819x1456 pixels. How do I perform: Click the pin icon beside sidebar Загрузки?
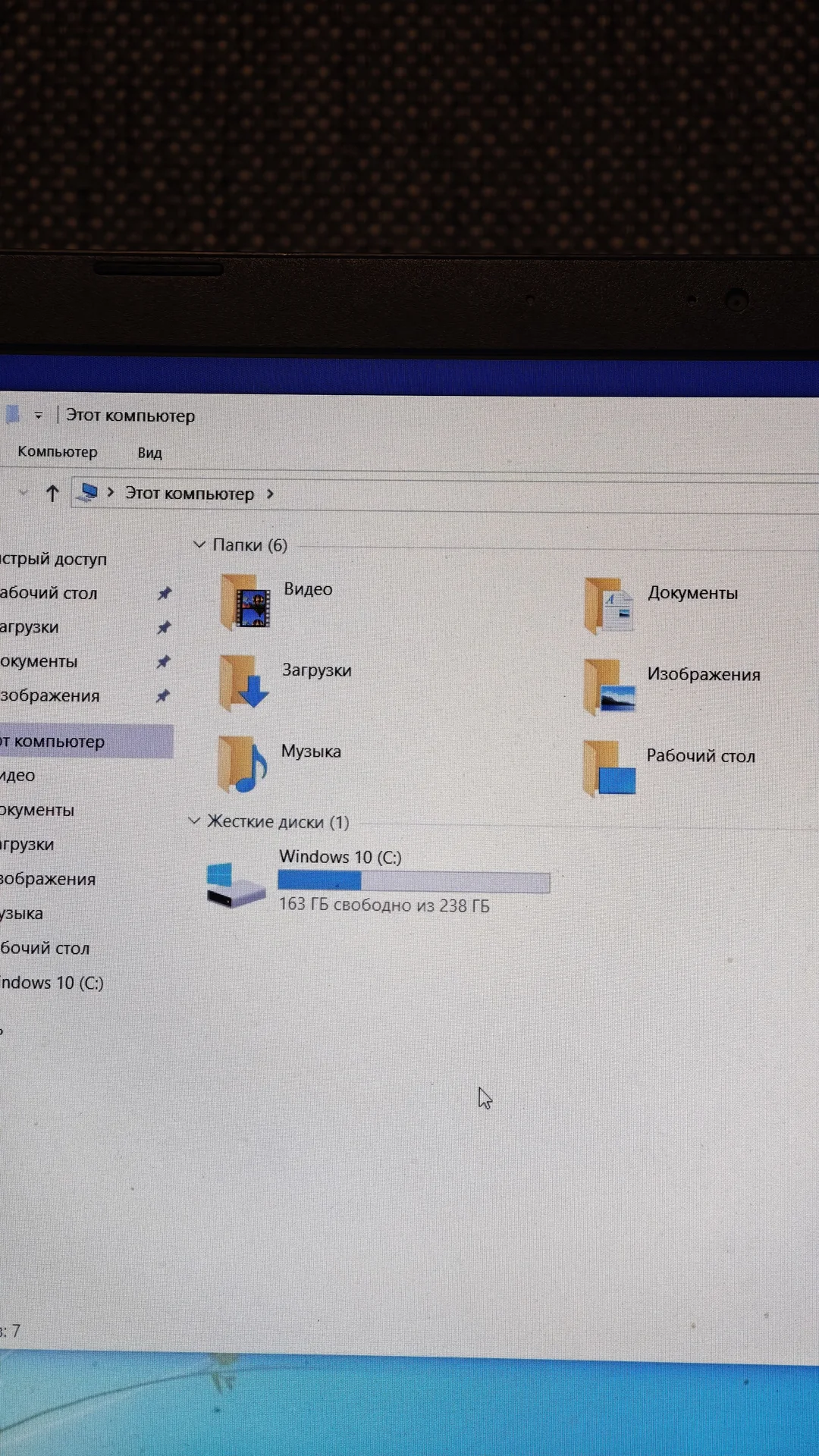click(x=164, y=627)
